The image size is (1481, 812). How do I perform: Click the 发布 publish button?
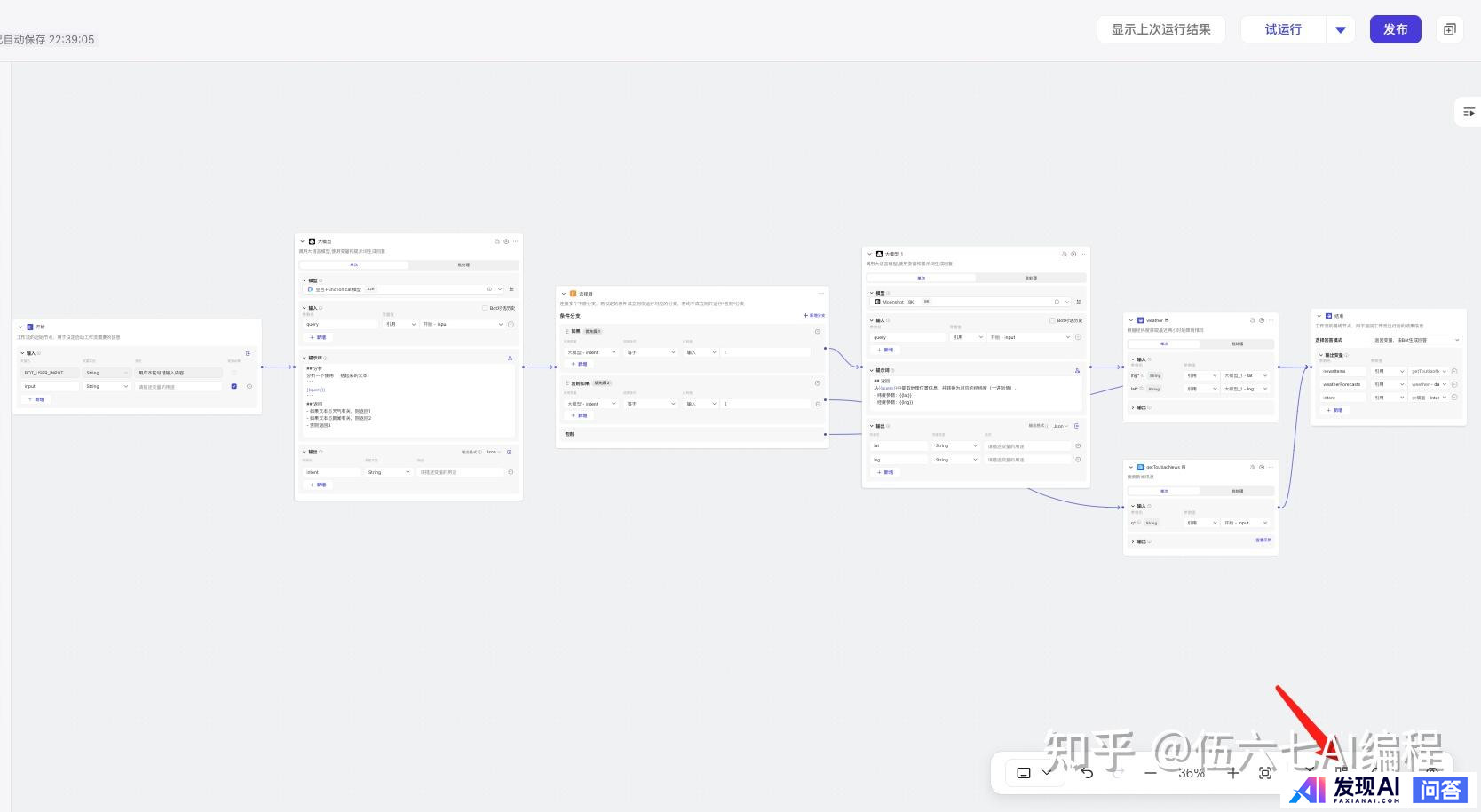tap(1395, 29)
